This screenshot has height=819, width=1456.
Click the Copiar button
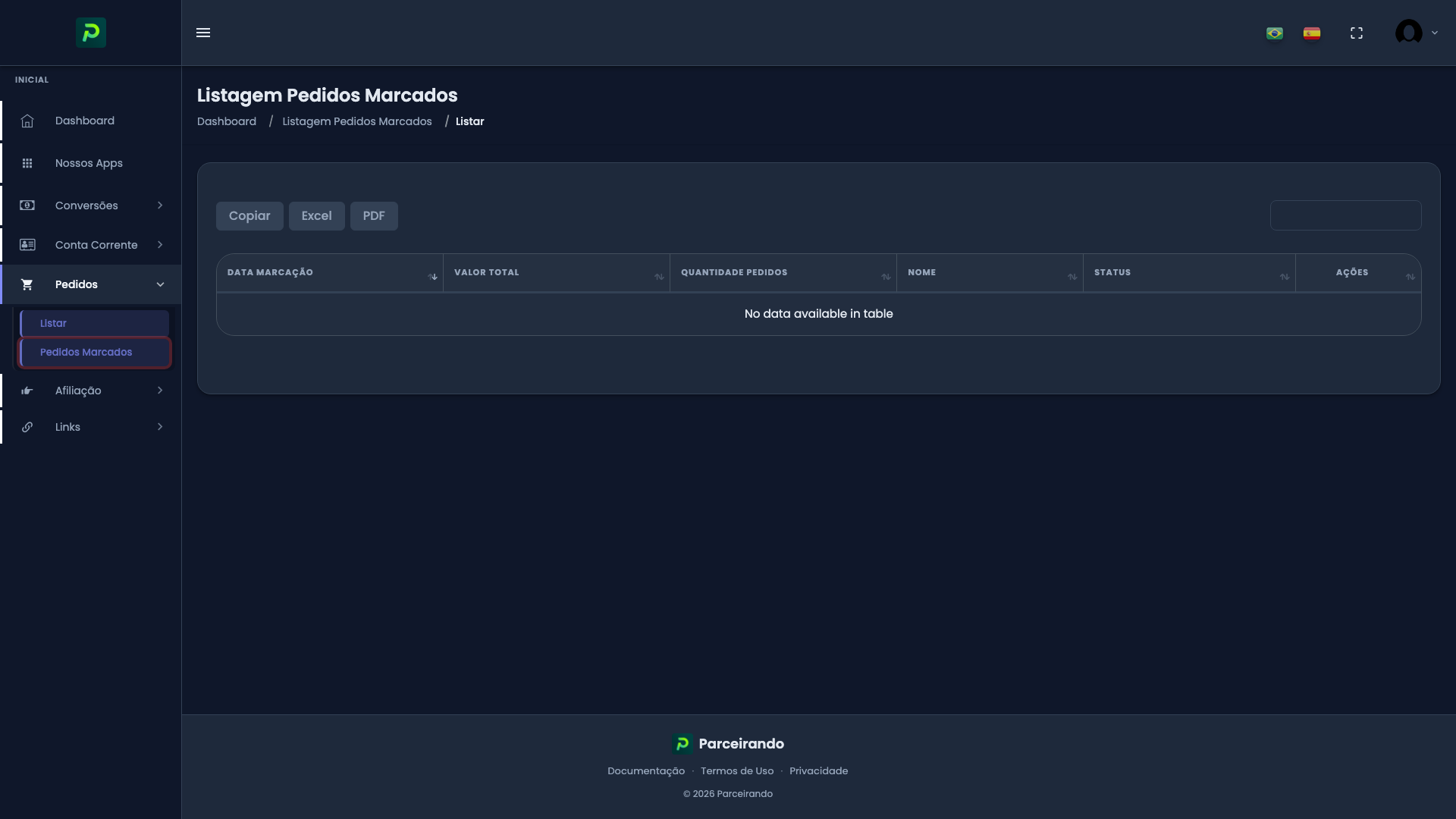pyautogui.click(x=249, y=216)
